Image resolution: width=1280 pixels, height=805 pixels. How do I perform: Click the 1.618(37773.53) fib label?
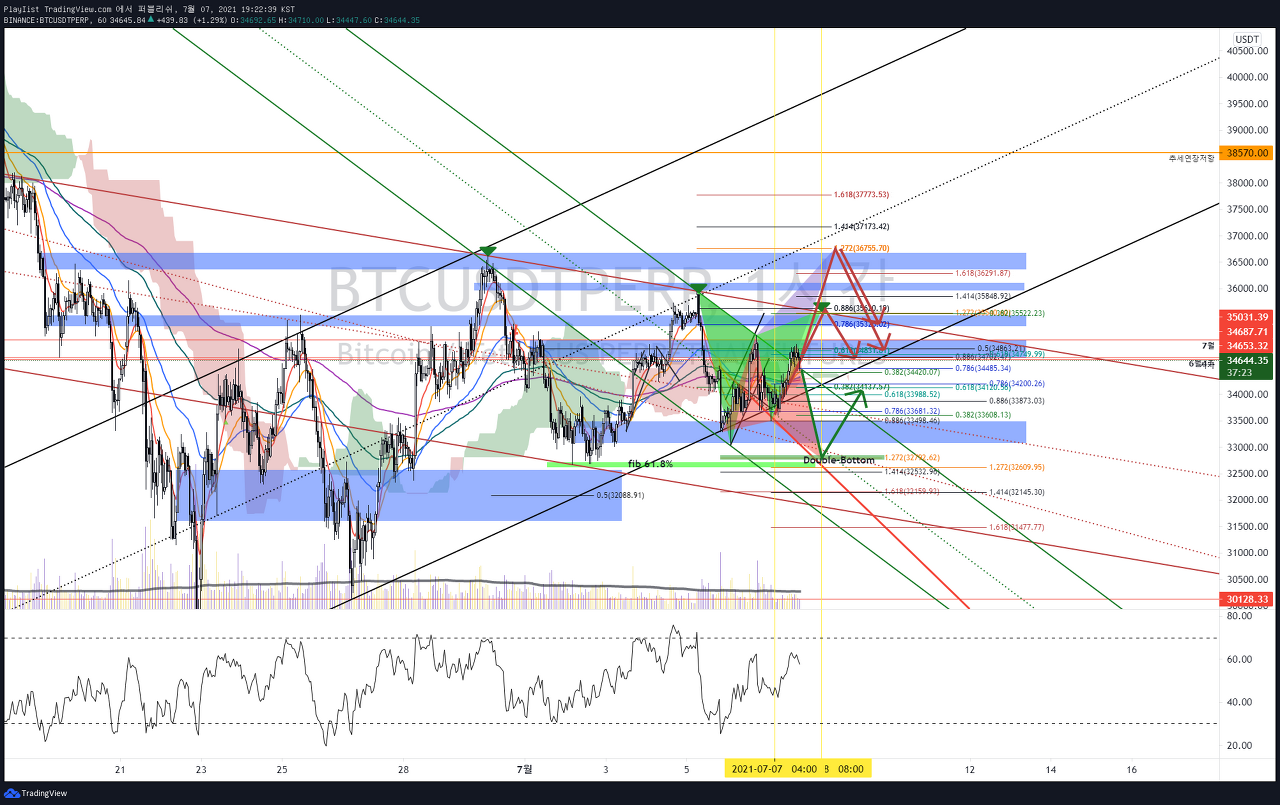861,195
